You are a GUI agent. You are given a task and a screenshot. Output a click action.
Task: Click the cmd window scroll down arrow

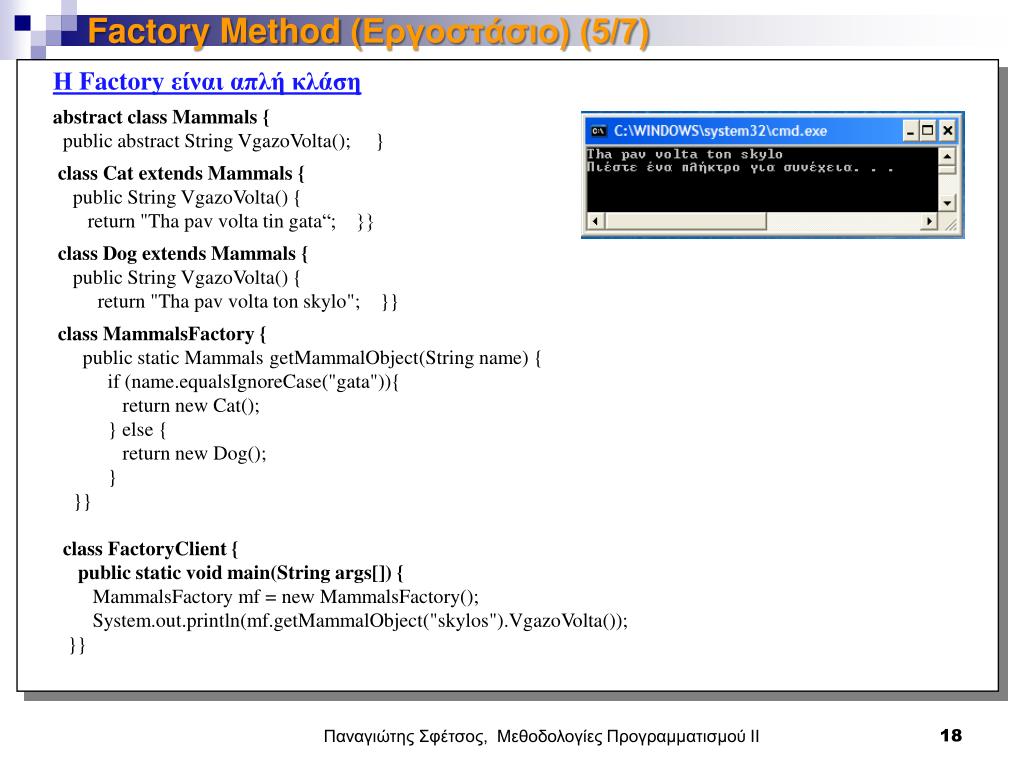[946, 203]
